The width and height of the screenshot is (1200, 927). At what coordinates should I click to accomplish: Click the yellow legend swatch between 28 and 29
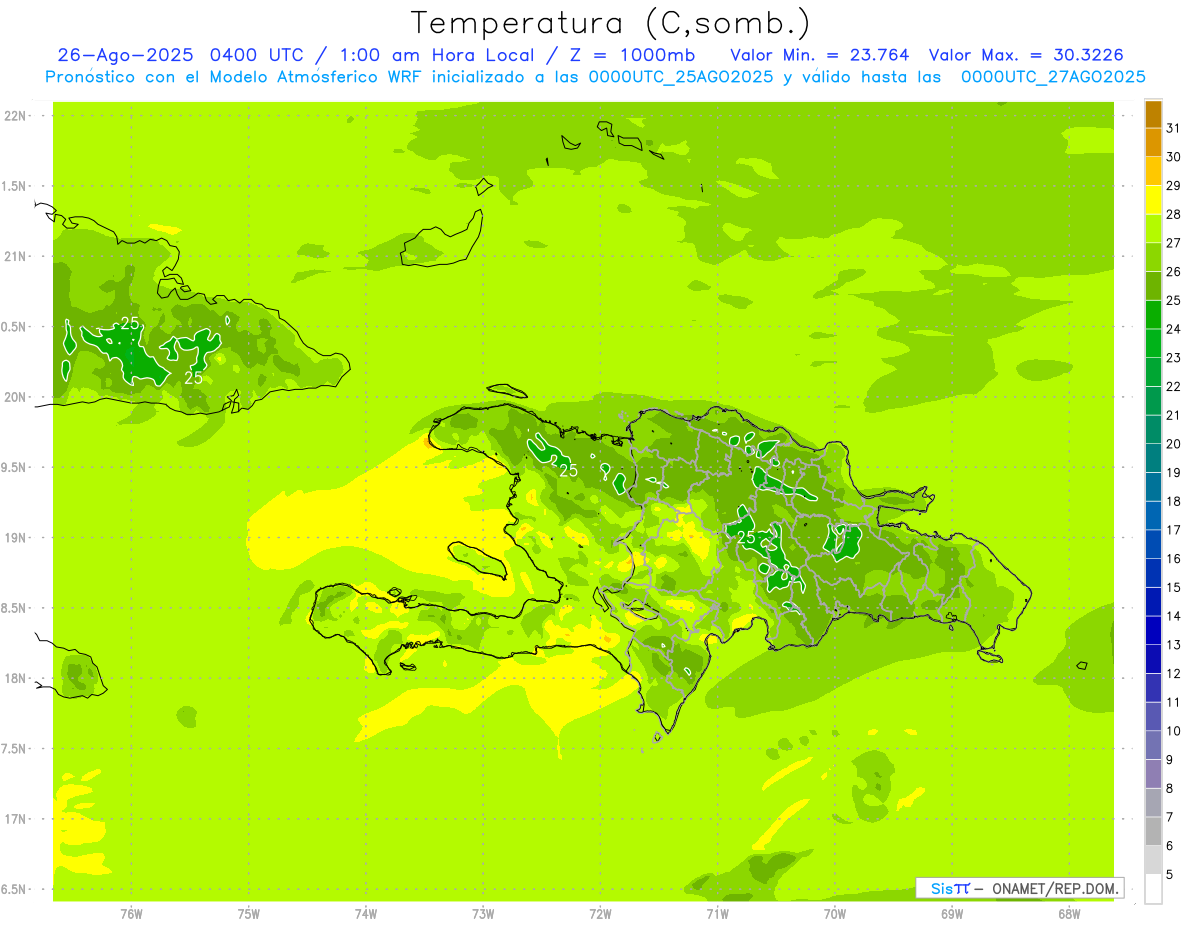tap(1153, 199)
